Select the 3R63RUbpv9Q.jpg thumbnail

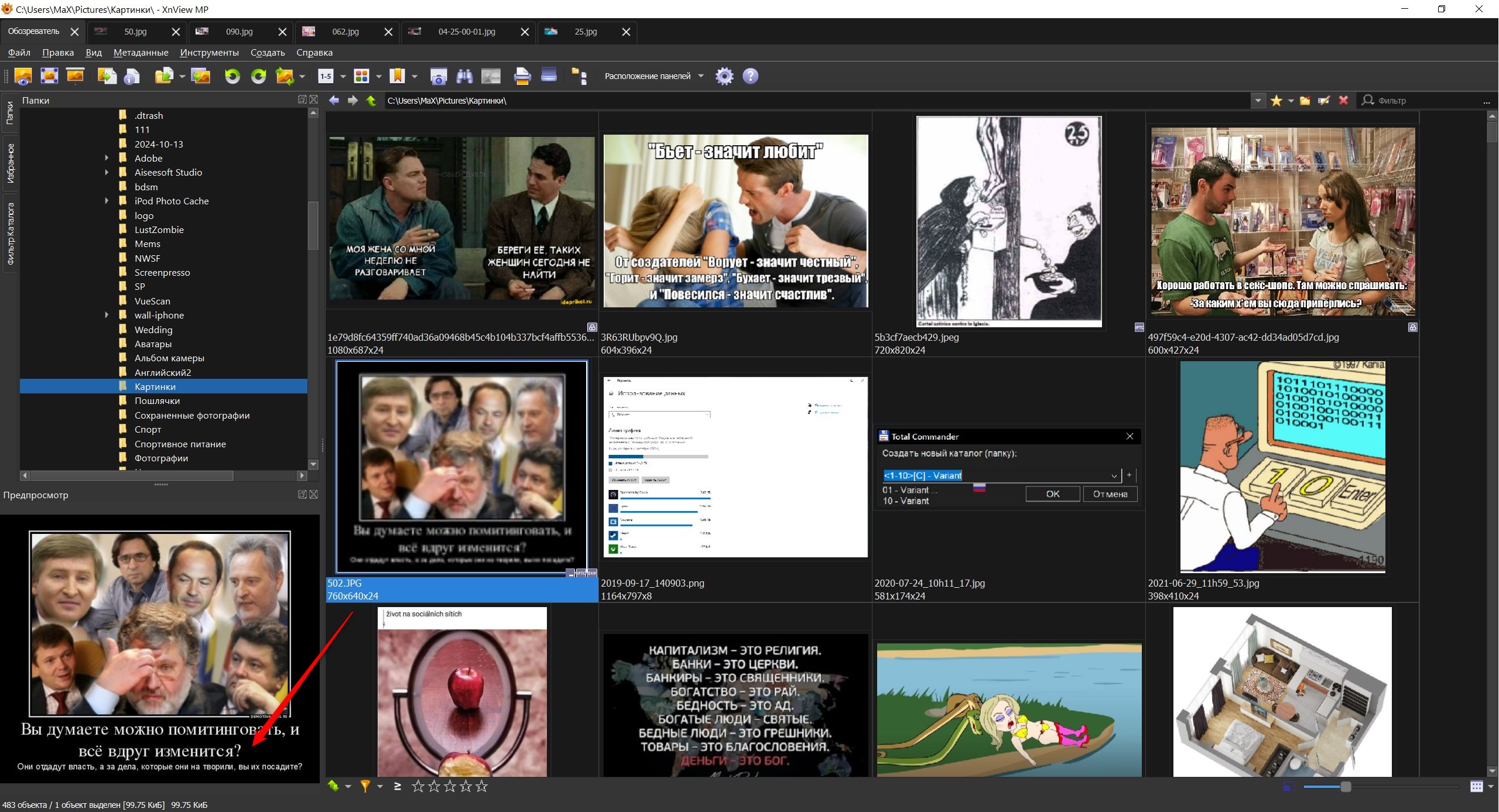coord(735,221)
